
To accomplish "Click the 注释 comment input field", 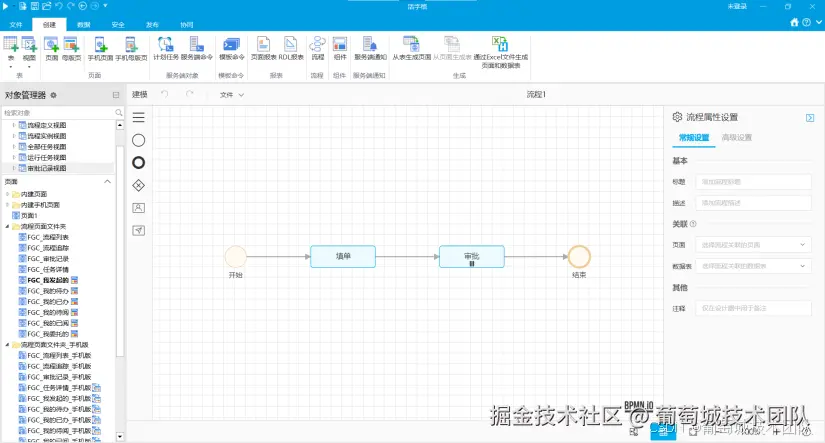I will pyautogui.click(x=753, y=308).
